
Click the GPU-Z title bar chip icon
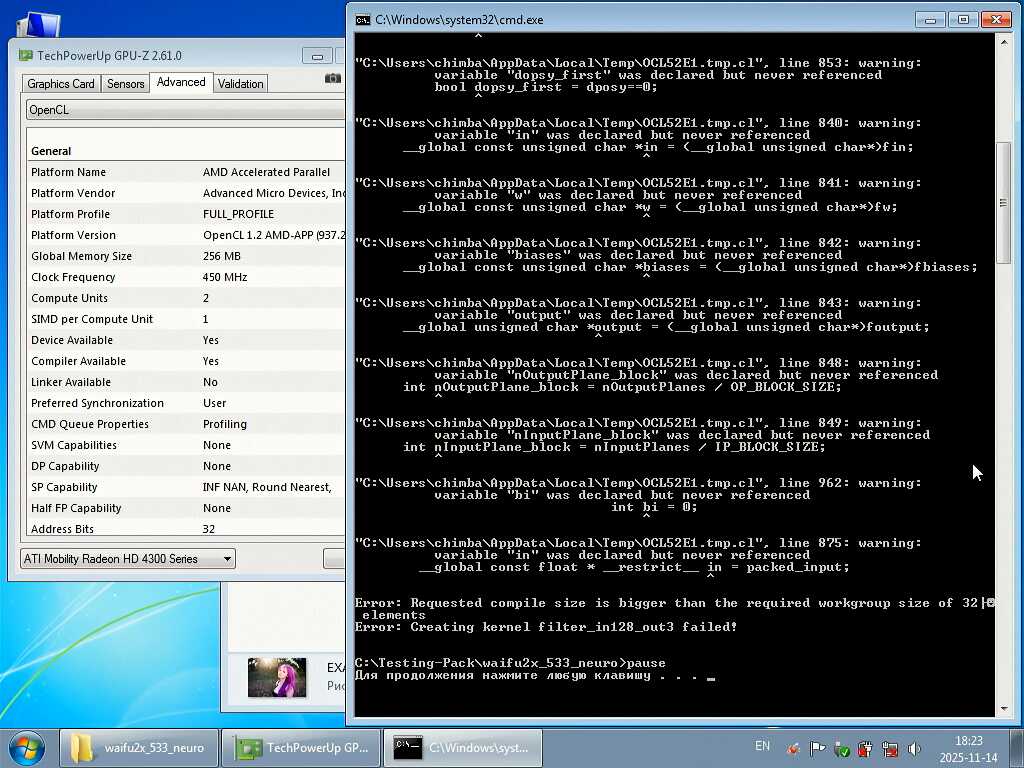click(x=25, y=56)
